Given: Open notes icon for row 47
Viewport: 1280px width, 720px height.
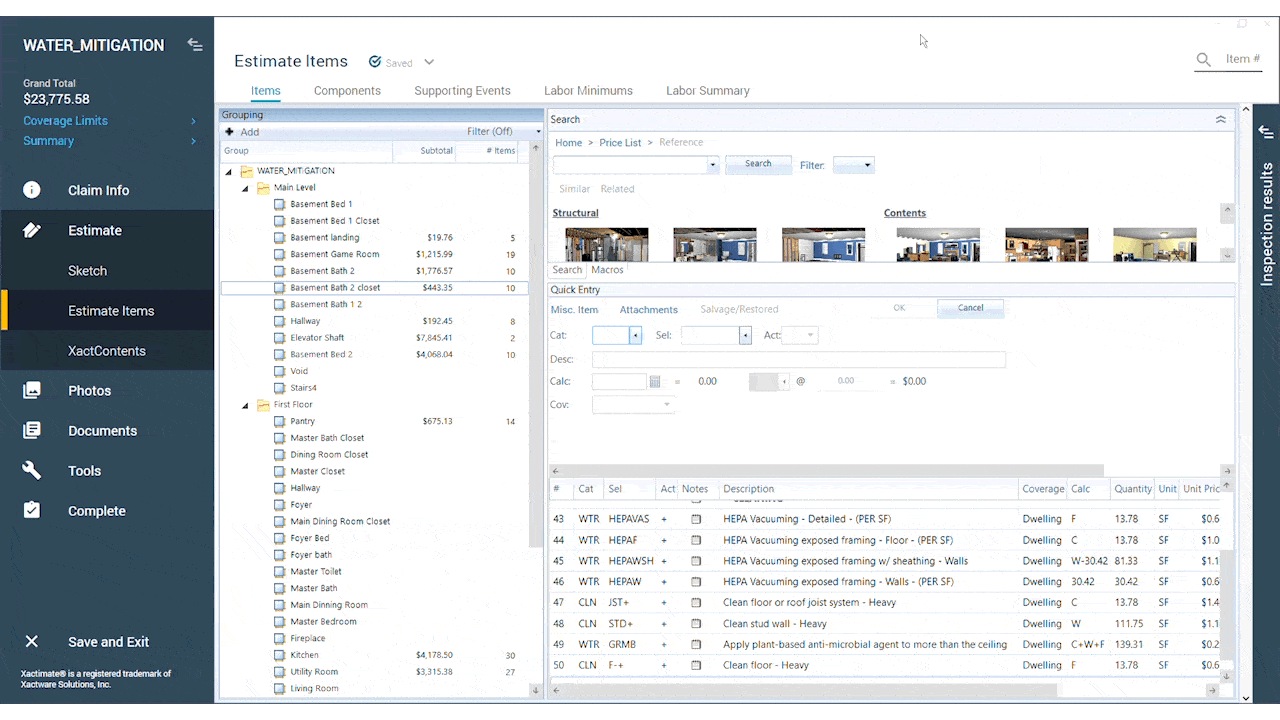Looking at the screenshot, I should point(696,603).
